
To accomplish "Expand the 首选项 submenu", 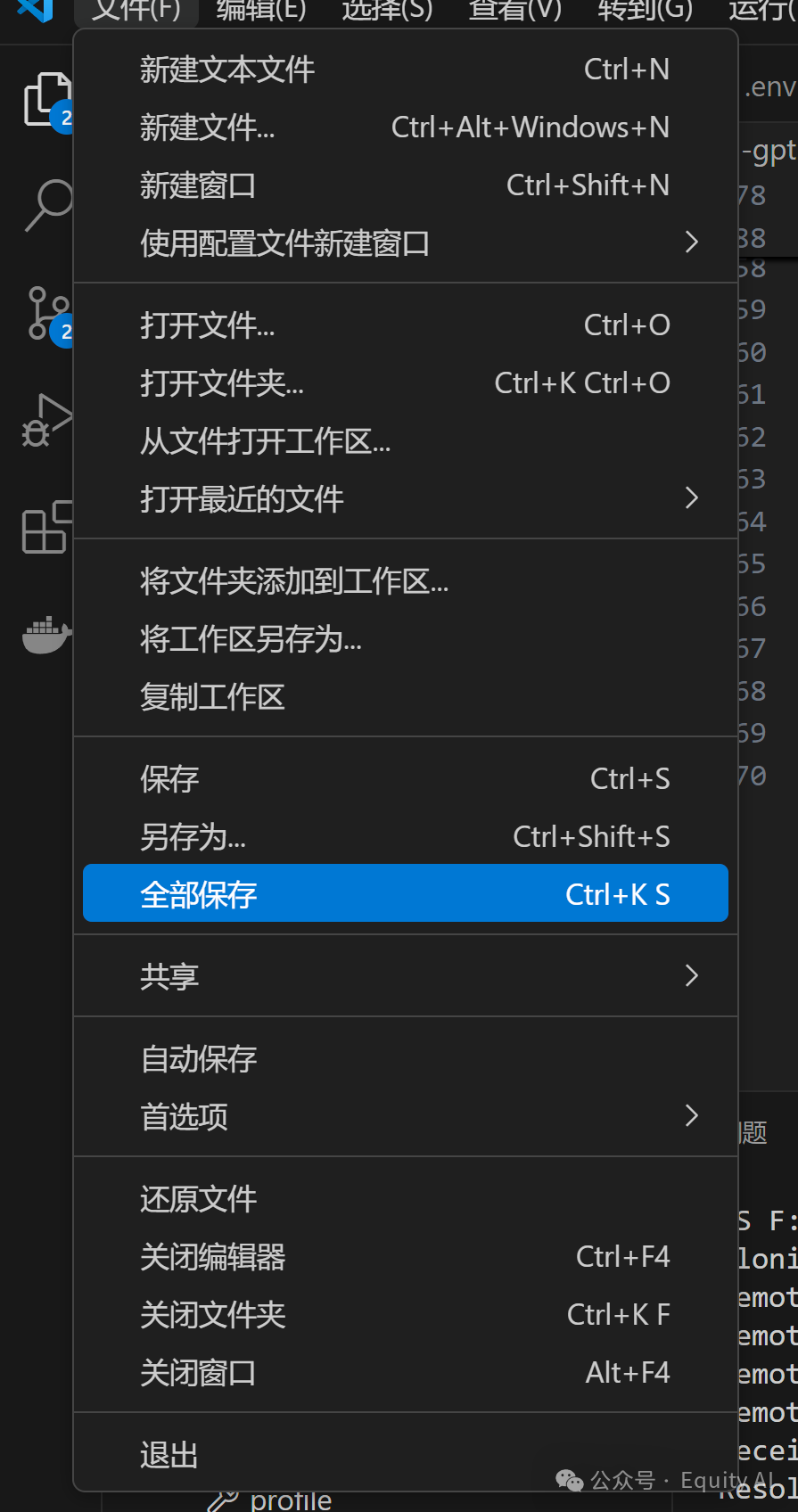I will coord(406,1116).
